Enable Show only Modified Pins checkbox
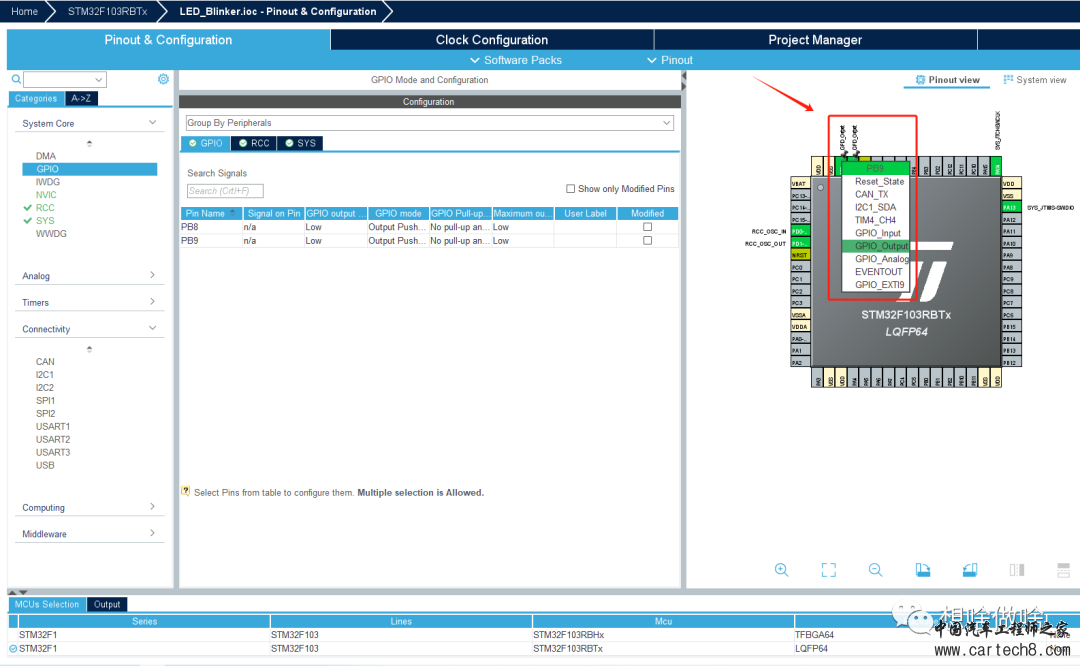Image resolution: width=1080 pixels, height=666 pixels. coord(570,189)
